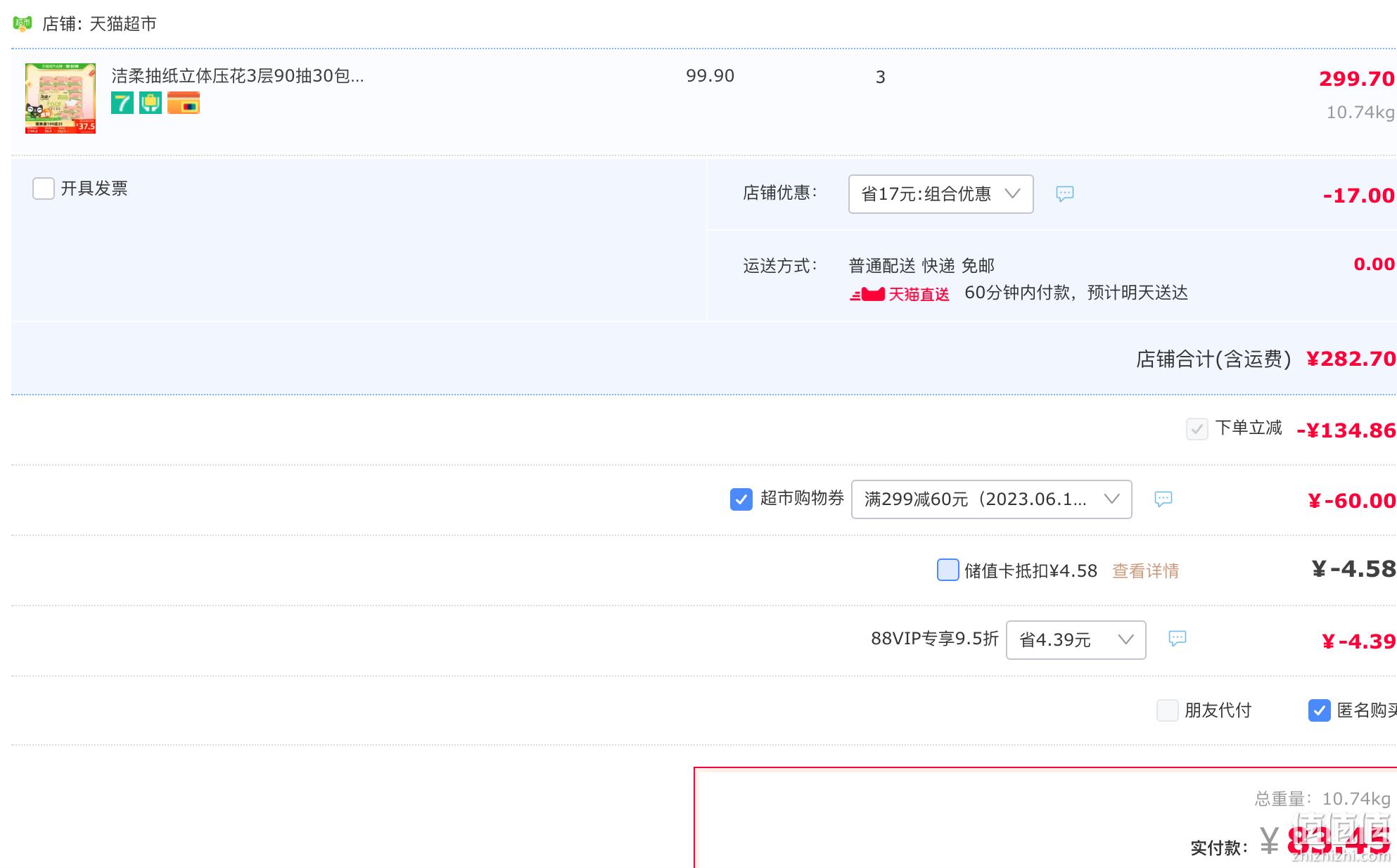This screenshot has width=1397, height=868.
Task: Uncheck the 超市购物券 checkbox
Action: click(741, 499)
